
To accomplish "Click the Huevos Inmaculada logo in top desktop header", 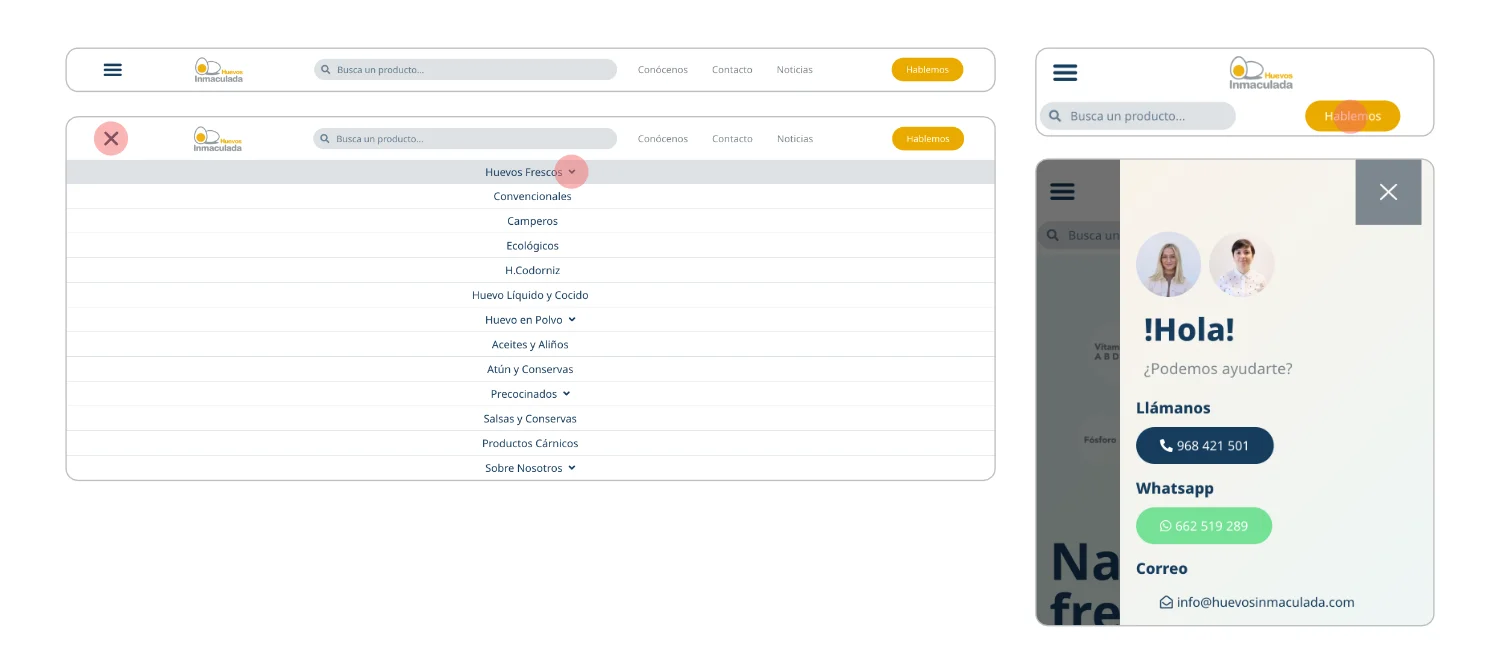I will (x=219, y=70).
